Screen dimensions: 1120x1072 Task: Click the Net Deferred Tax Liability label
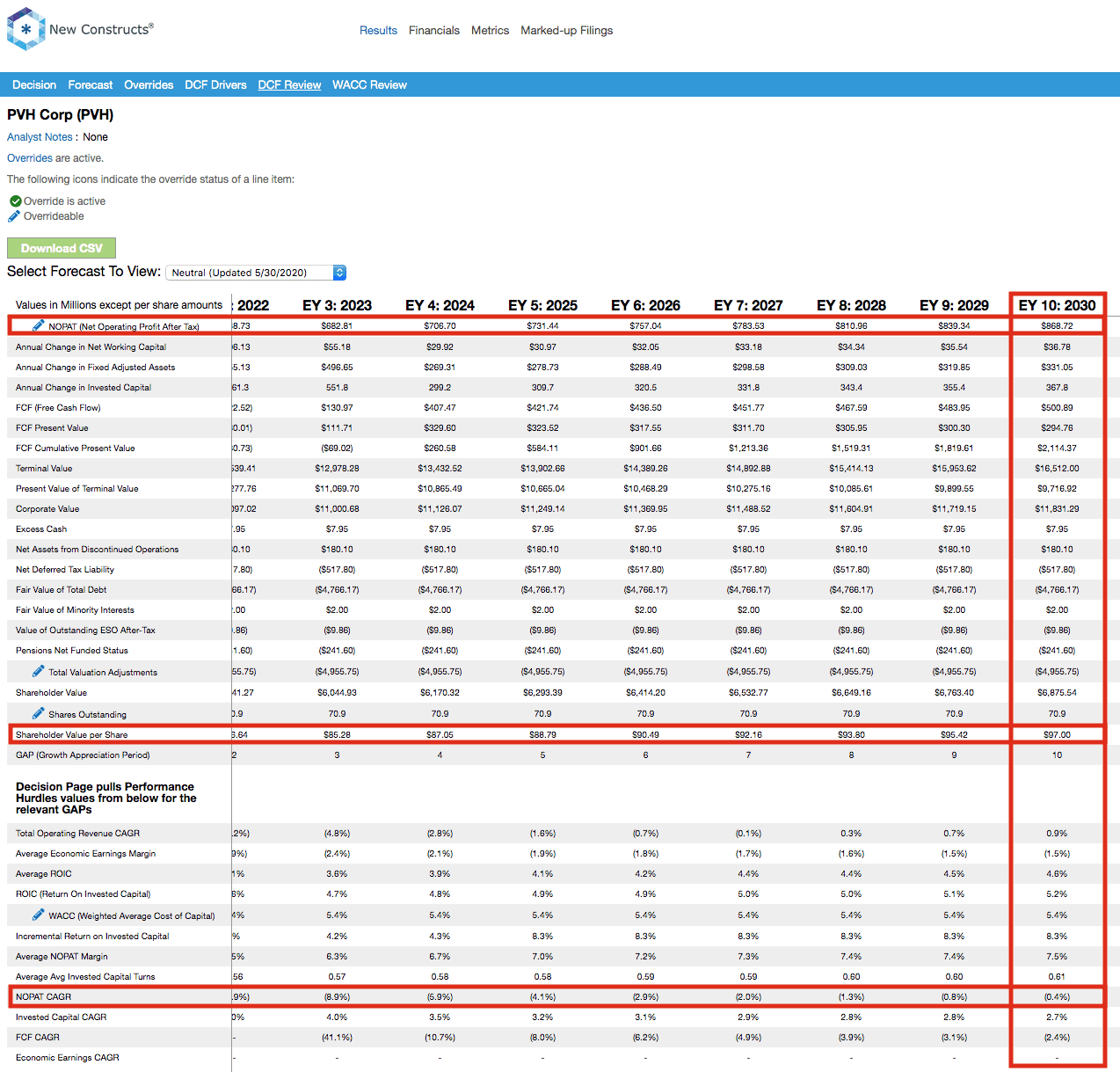(x=65, y=569)
